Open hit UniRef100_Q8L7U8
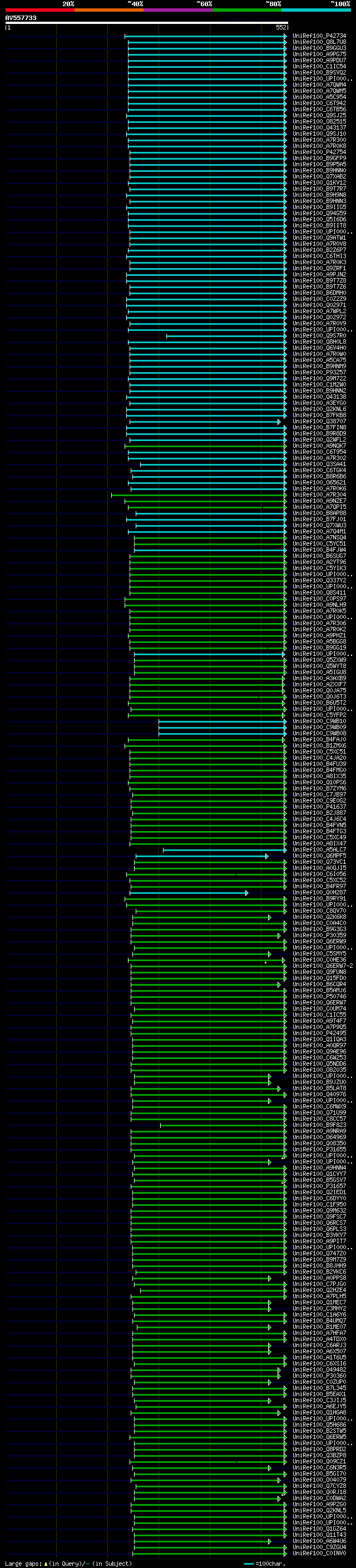 coord(319,42)
